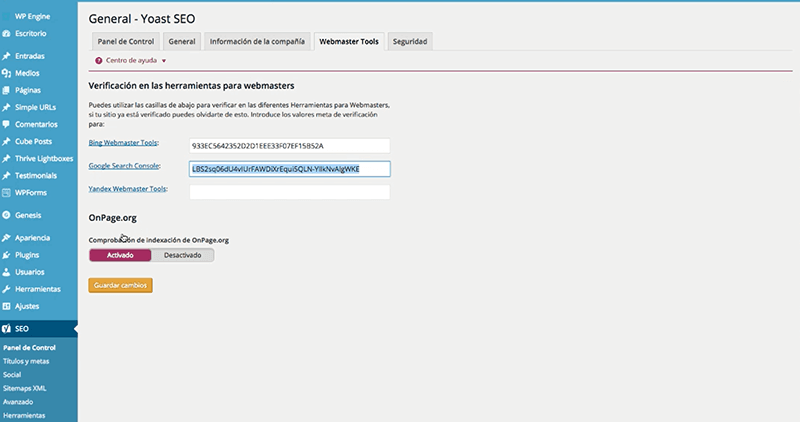Expand the Centro de ayuda arrow
This screenshot has width=800, height=422.
point(164,61)
